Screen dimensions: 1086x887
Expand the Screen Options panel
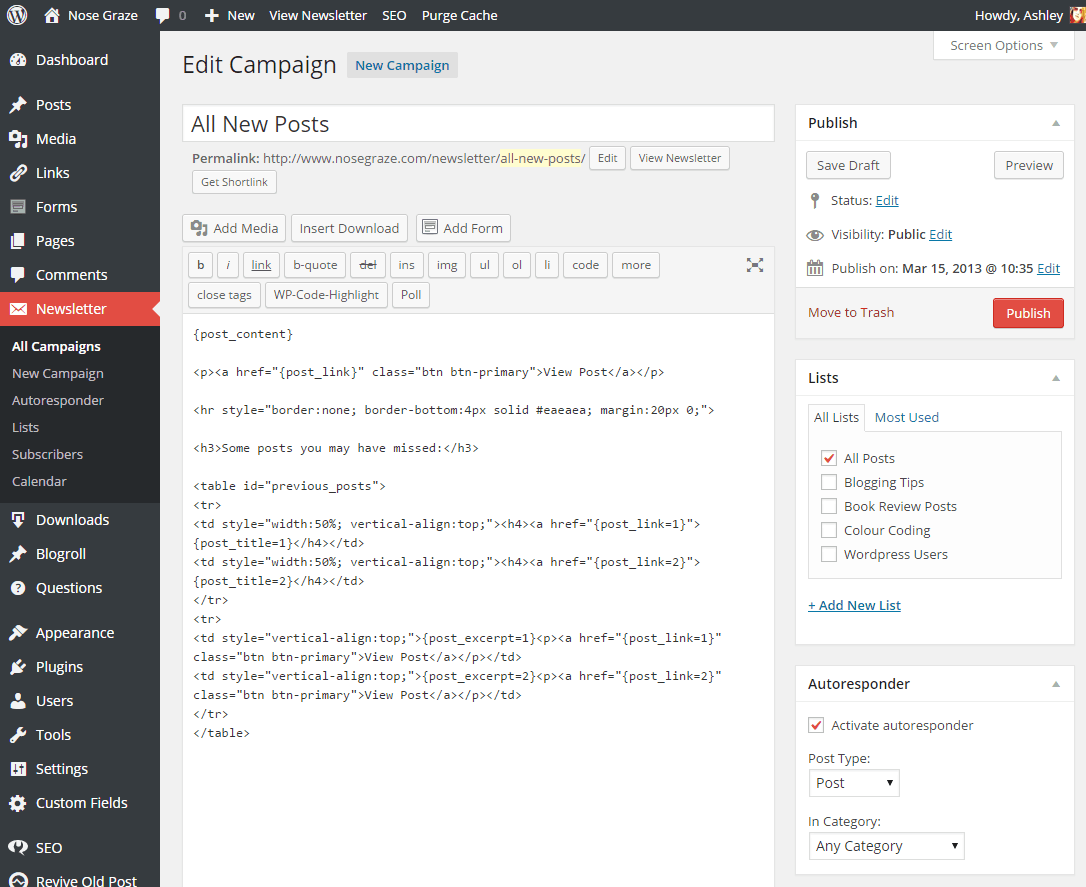click(x=1003, y=45)
